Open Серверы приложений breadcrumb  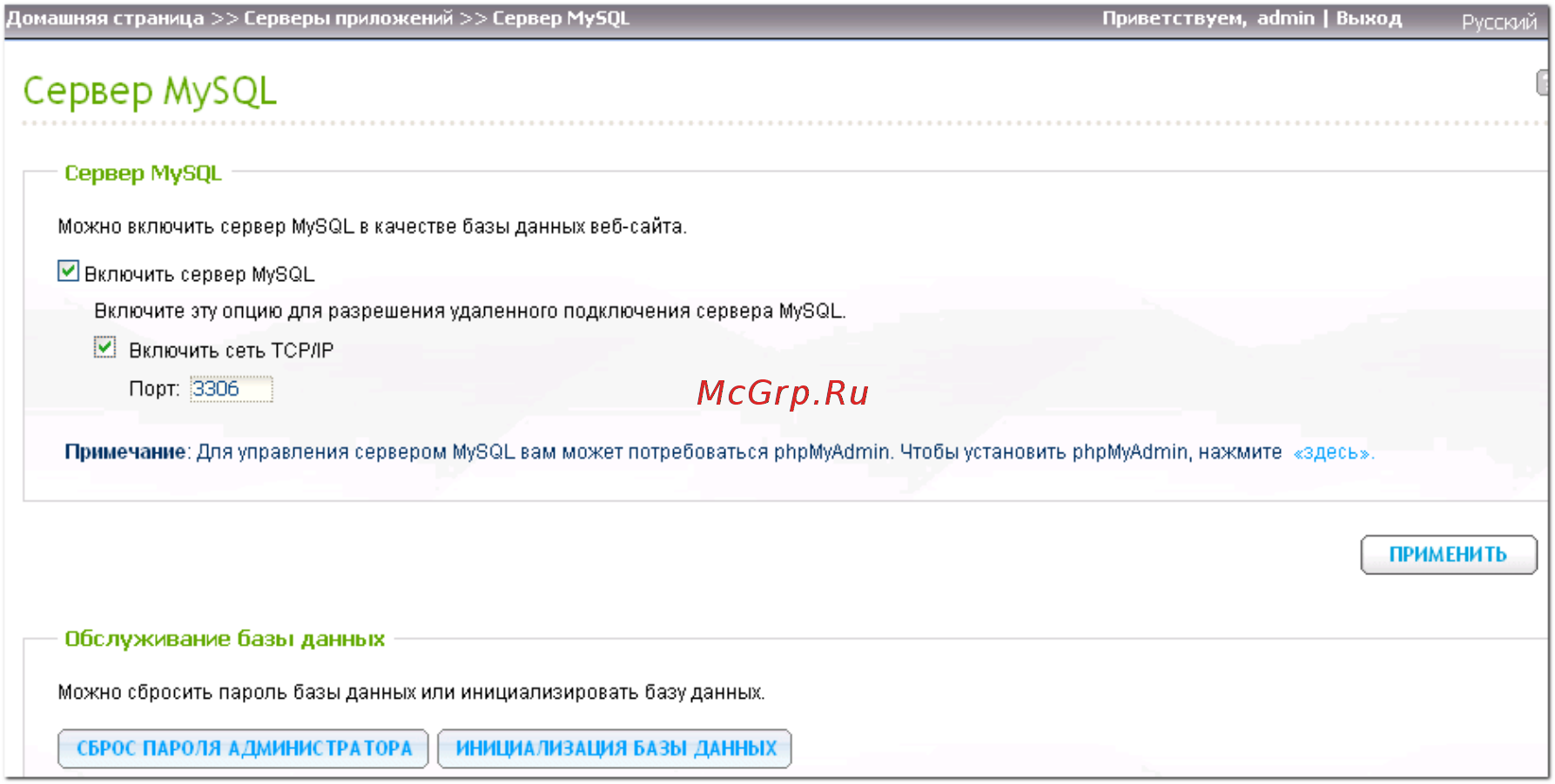(x=348, y=18)
